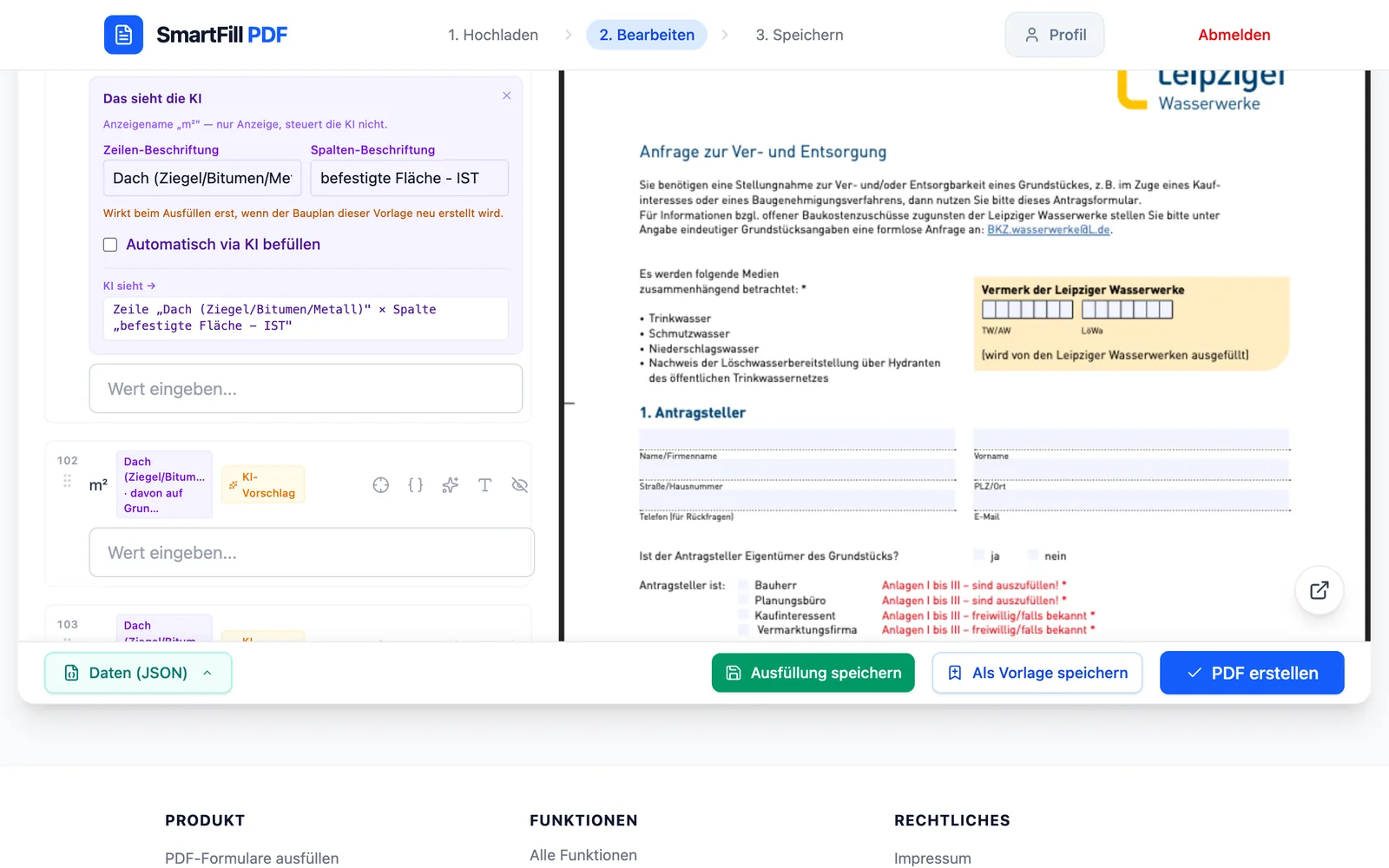Viewport: 1389px width, 868px height.
Task: Enable 'Automatisch via KI befüllen' checkbox
Action: pos(110,245)
